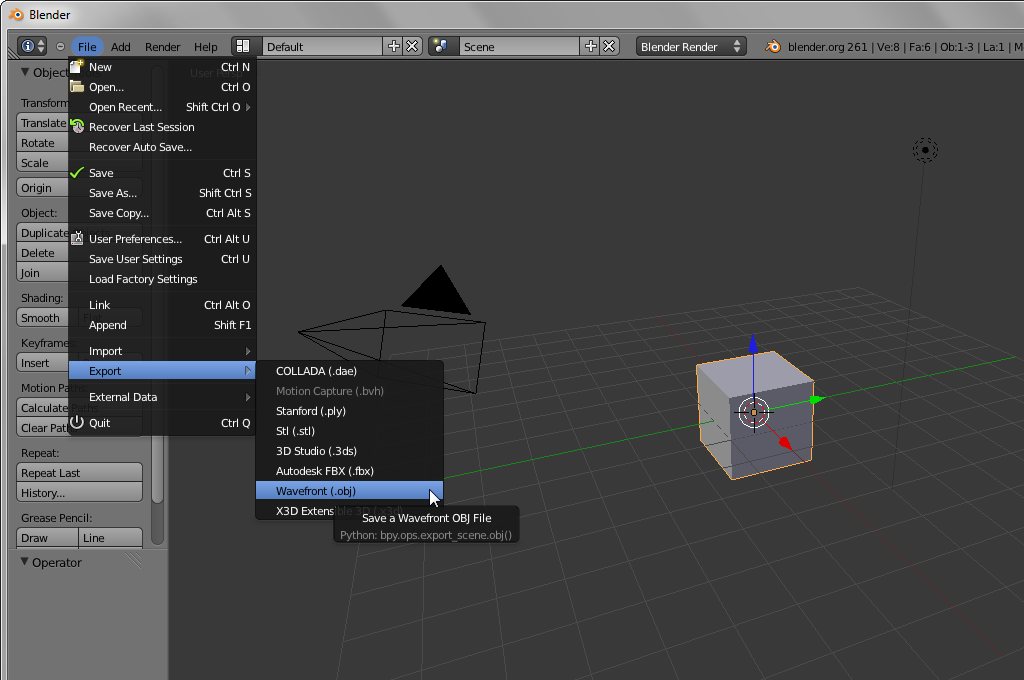Click the Insert keyframe button
The width and height of the screenshot is (1024, 680).
pos(42,363)
